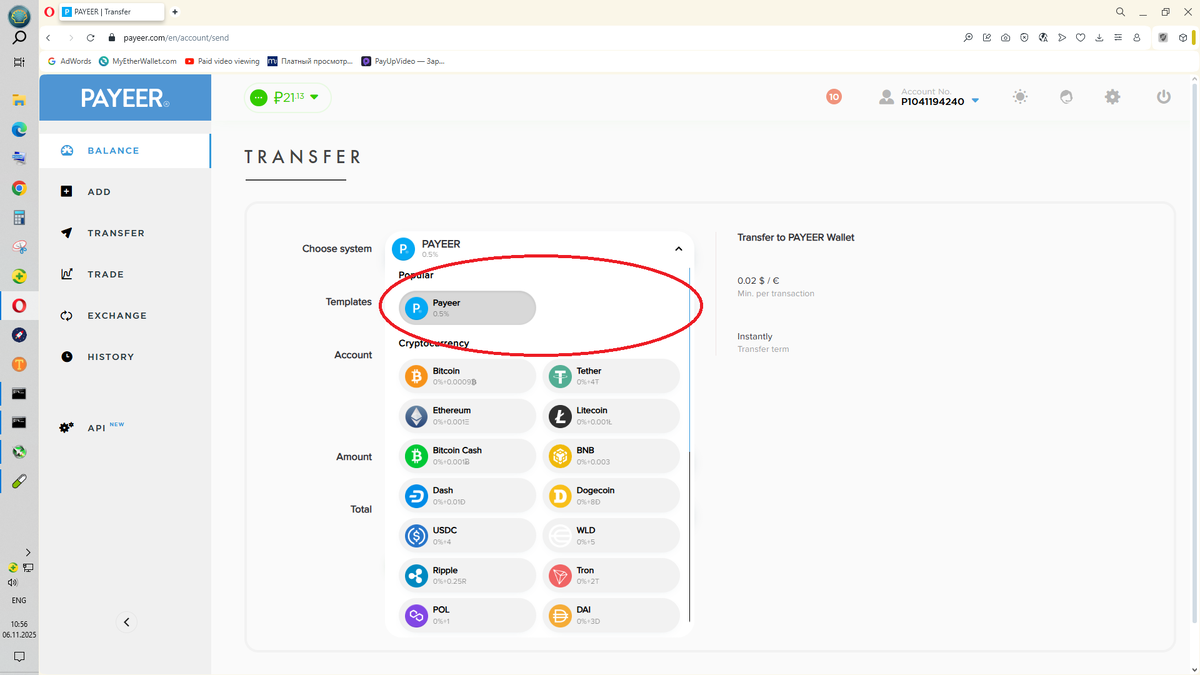Bookmark this page with heart icon
The height and width of the screenshot is (675, 1200).
click(1081, 37)
